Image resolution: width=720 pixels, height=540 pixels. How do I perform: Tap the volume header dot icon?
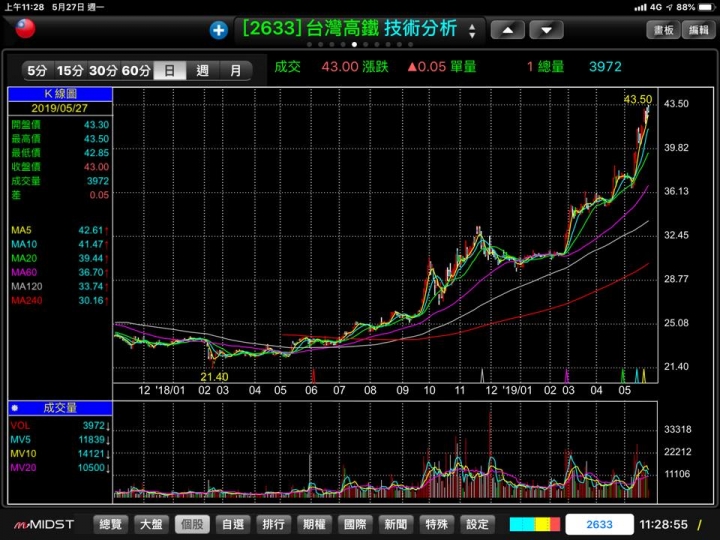point(15,408)
